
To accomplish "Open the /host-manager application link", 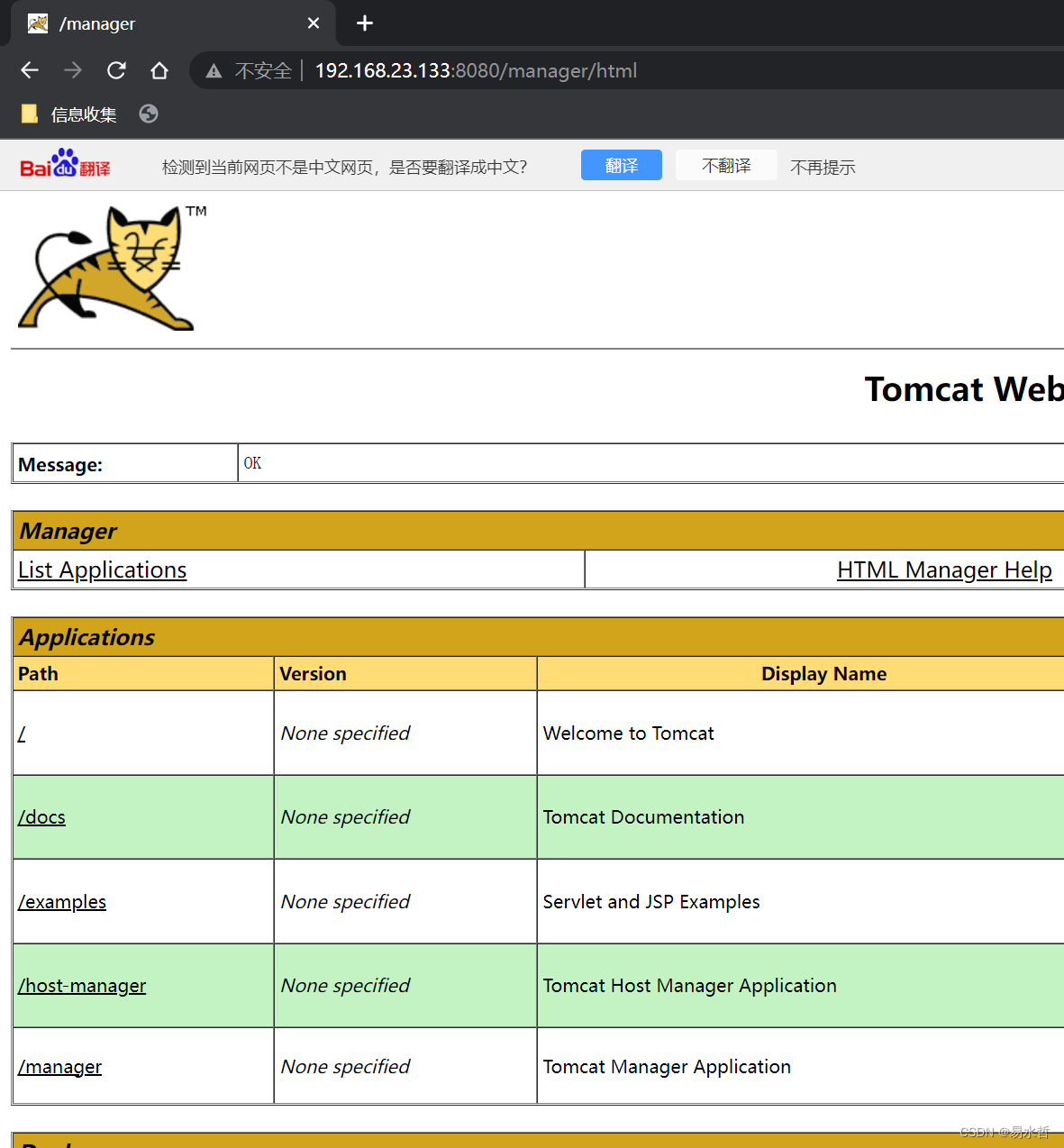I will [82, 986].
